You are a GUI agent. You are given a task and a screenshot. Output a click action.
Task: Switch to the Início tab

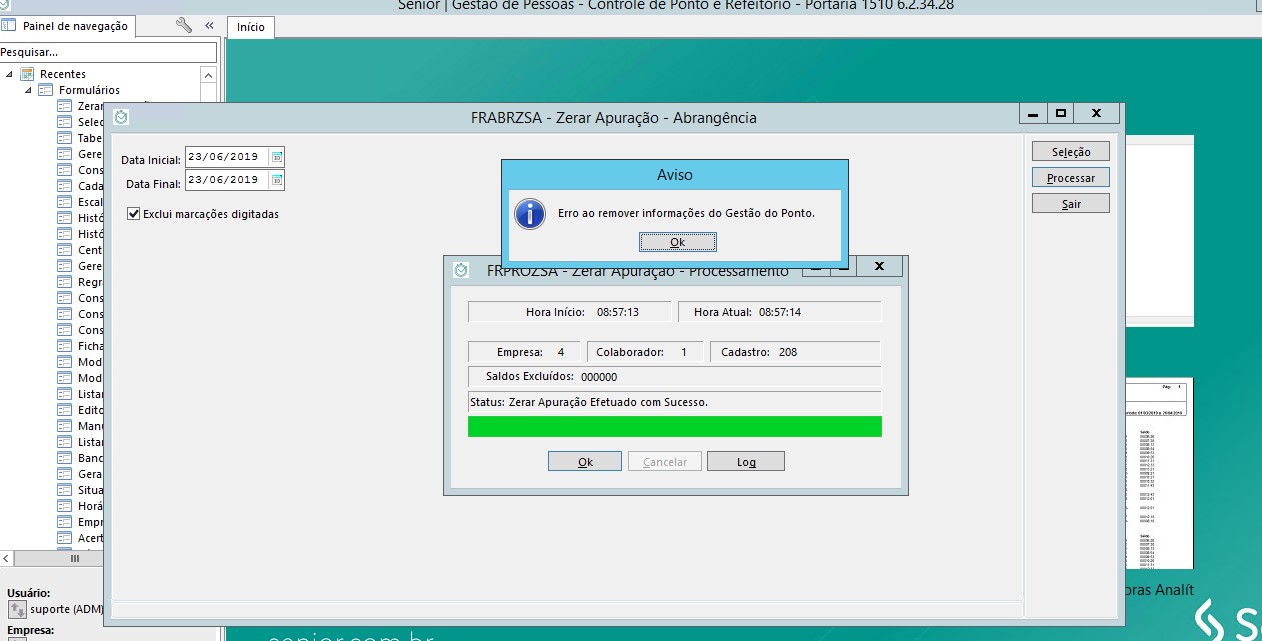tap(250, 27)
